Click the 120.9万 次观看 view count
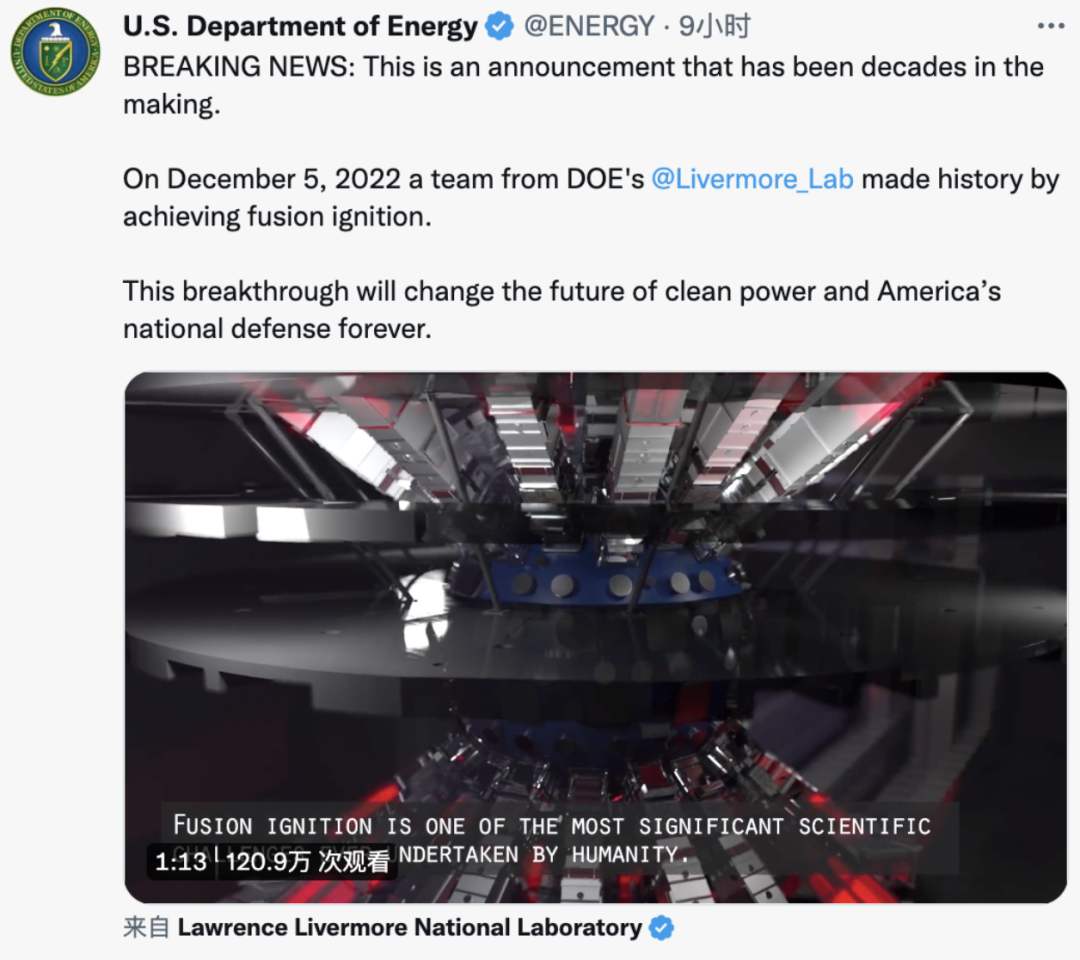 307,860
